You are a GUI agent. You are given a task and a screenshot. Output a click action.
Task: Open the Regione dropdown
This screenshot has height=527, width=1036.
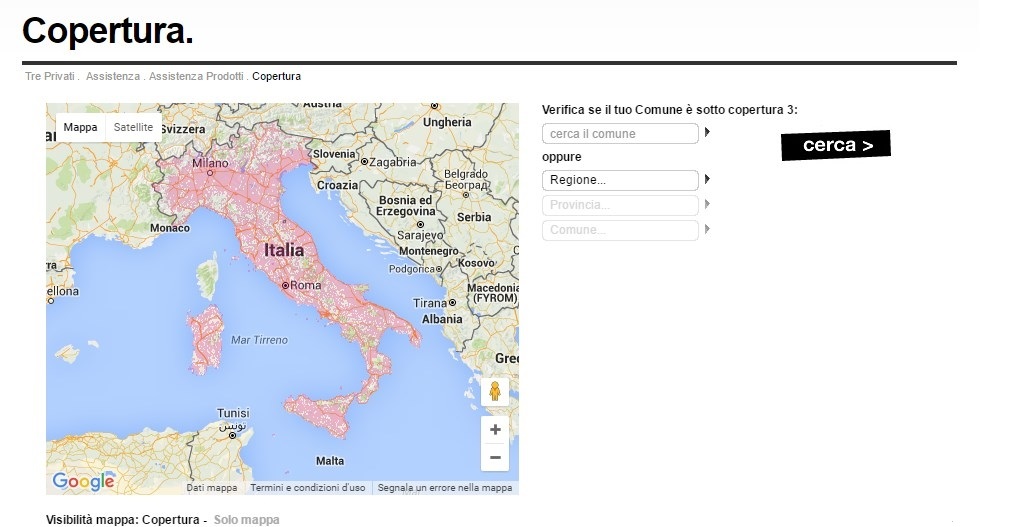pos(620,180)
